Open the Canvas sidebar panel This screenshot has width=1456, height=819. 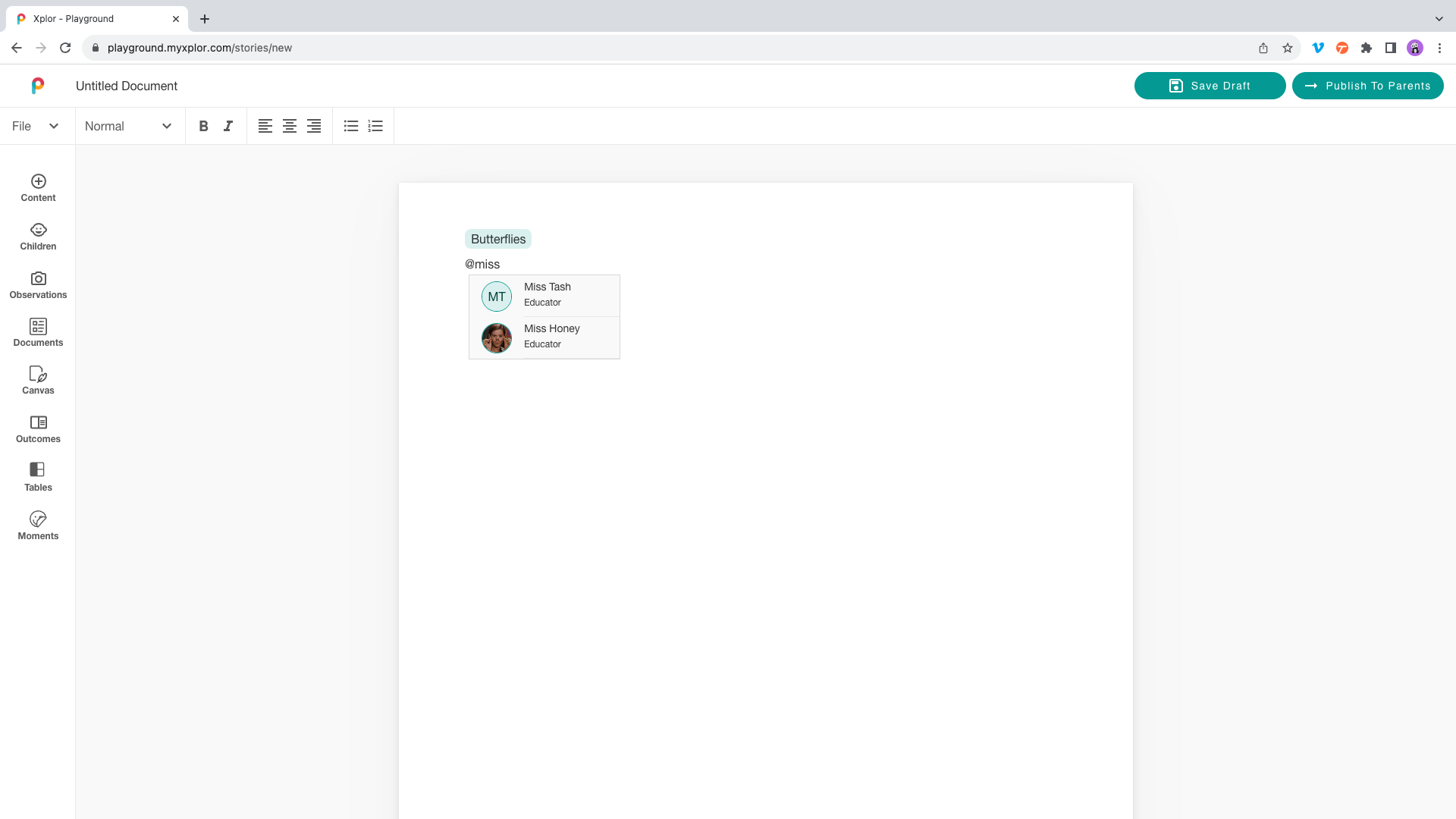38,381
